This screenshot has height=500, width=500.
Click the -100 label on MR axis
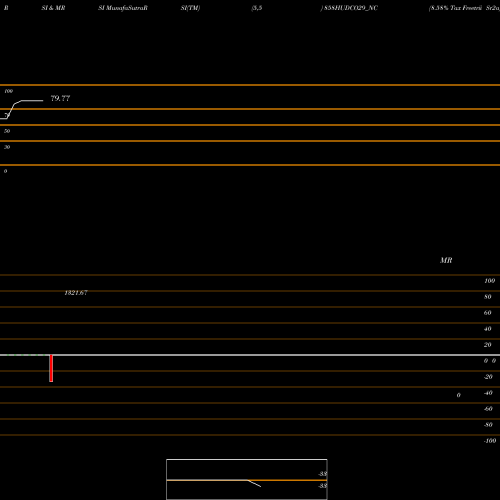pyautogui.click(x=490, y=441)
